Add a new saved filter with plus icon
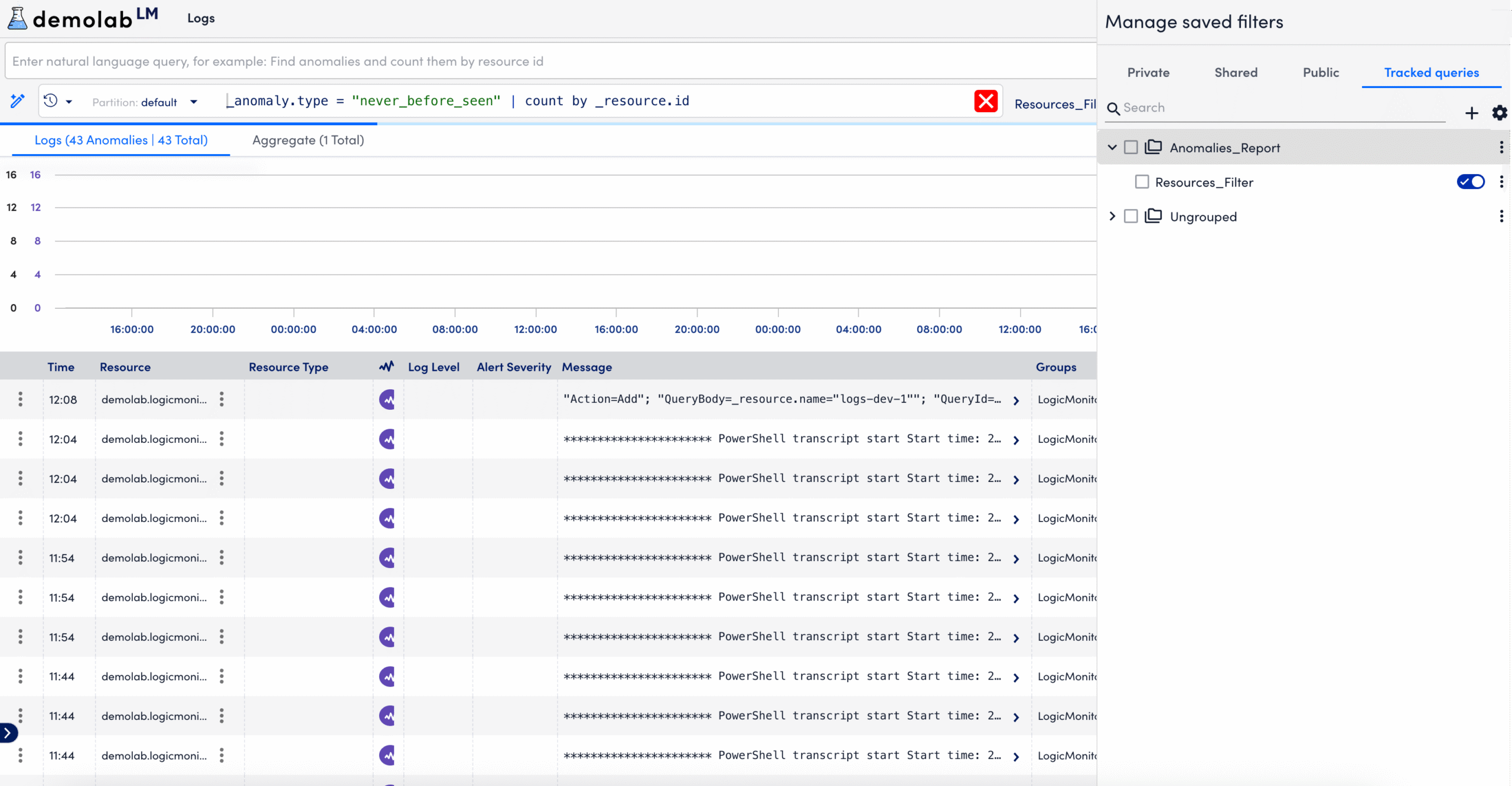 1472,113
